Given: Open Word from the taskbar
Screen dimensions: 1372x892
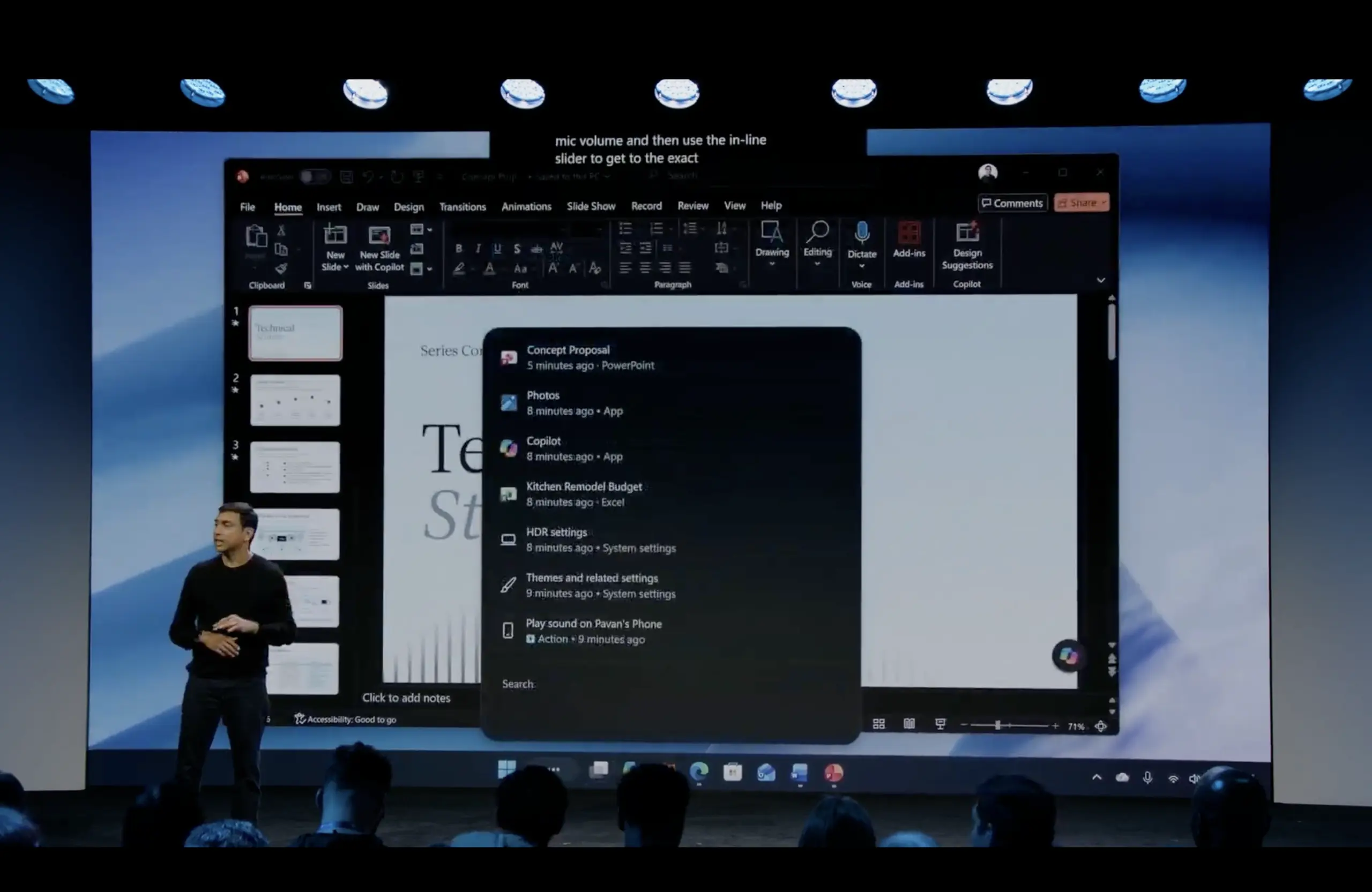Looking at the screenshot, I should [x=799, y=773].
